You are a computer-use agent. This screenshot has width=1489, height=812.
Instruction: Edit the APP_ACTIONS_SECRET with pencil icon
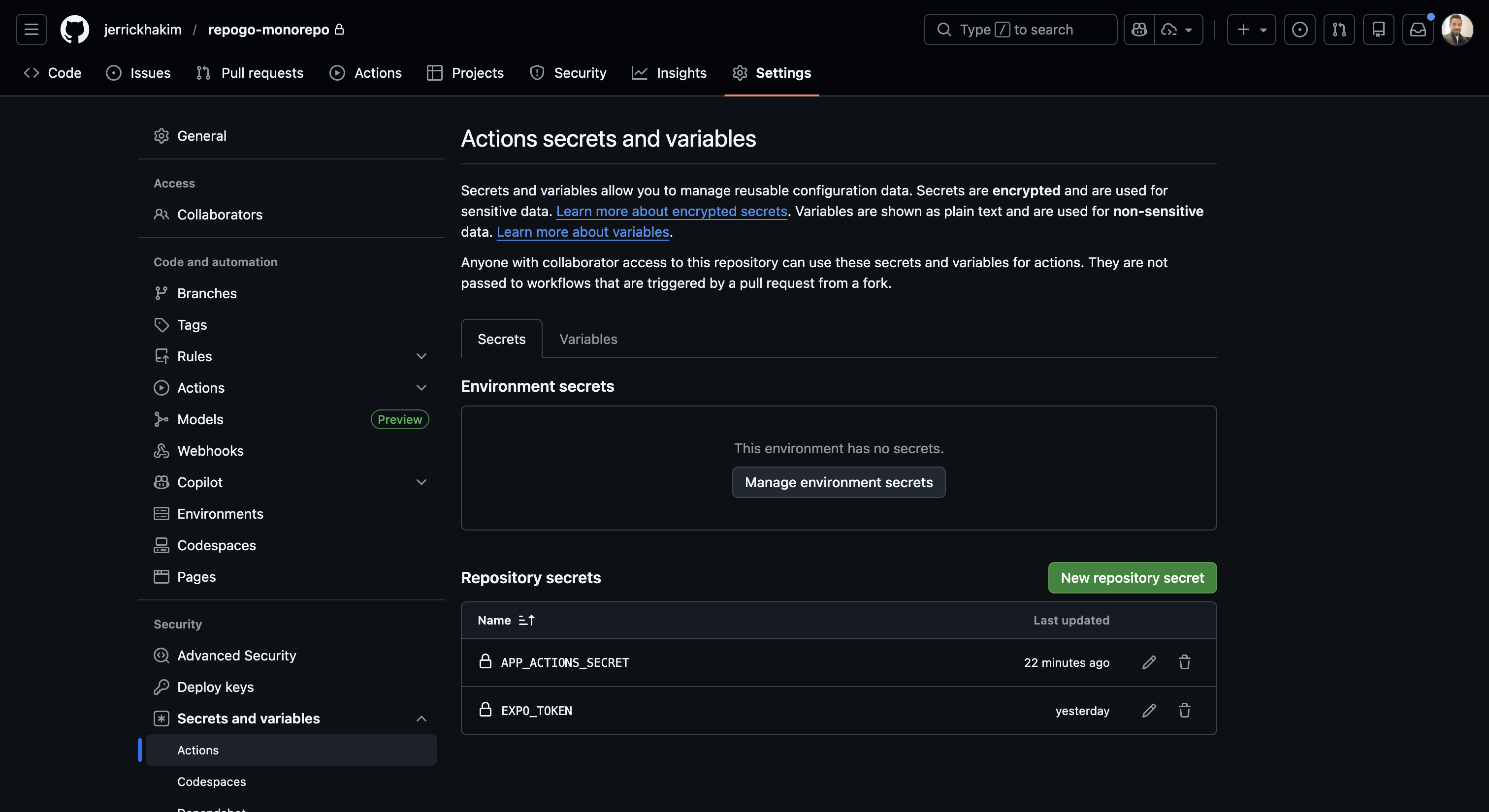(x=1149, y=662)
